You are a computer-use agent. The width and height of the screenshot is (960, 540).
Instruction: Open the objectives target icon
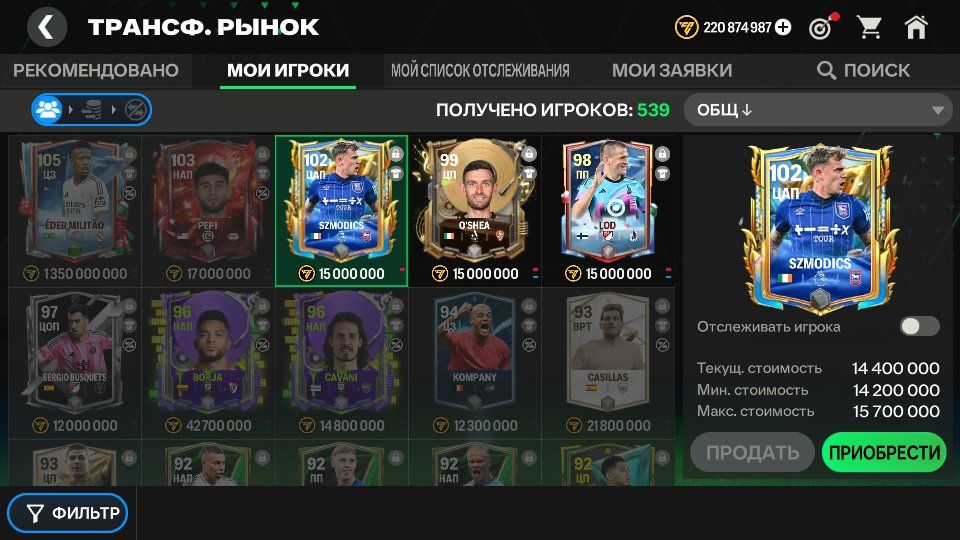(822, 27)
